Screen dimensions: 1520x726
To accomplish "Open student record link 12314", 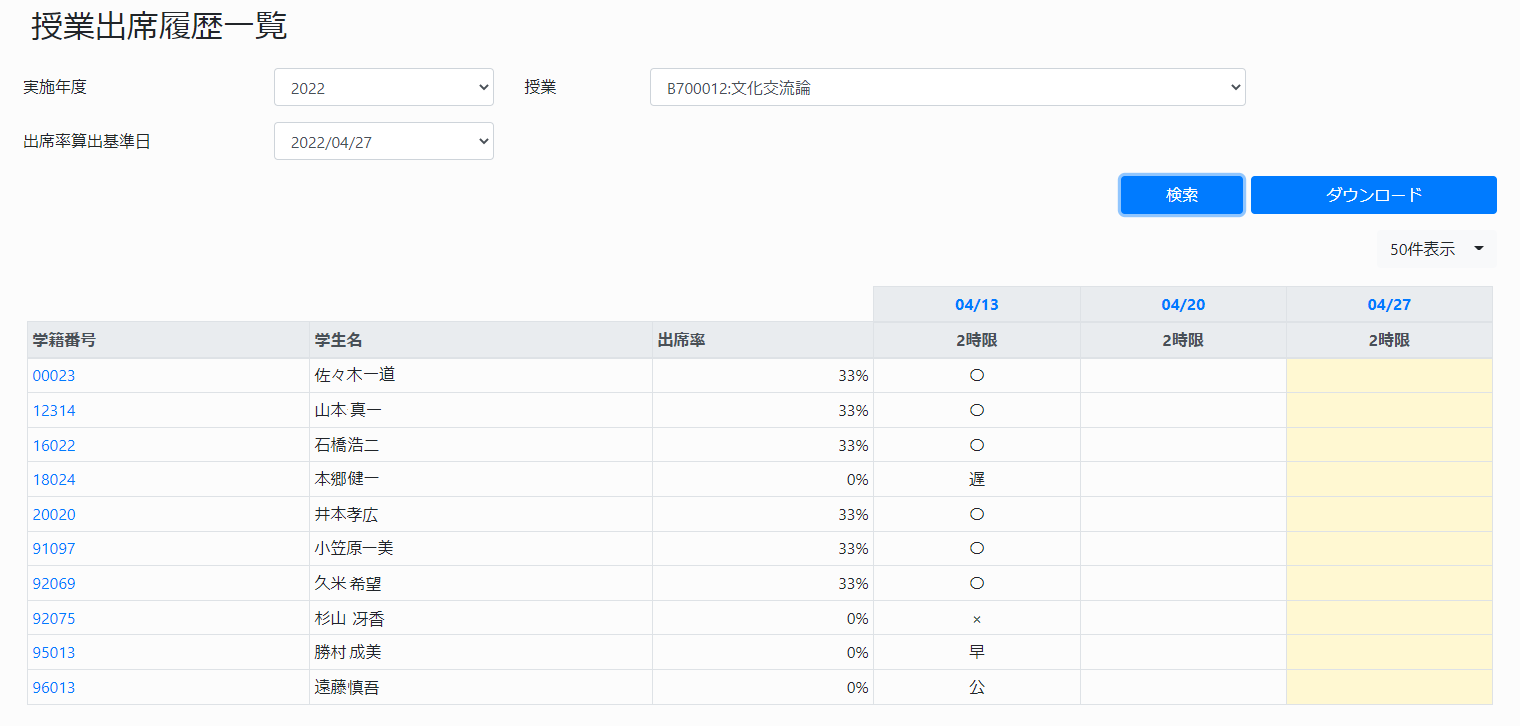I will tap(53, 410).
